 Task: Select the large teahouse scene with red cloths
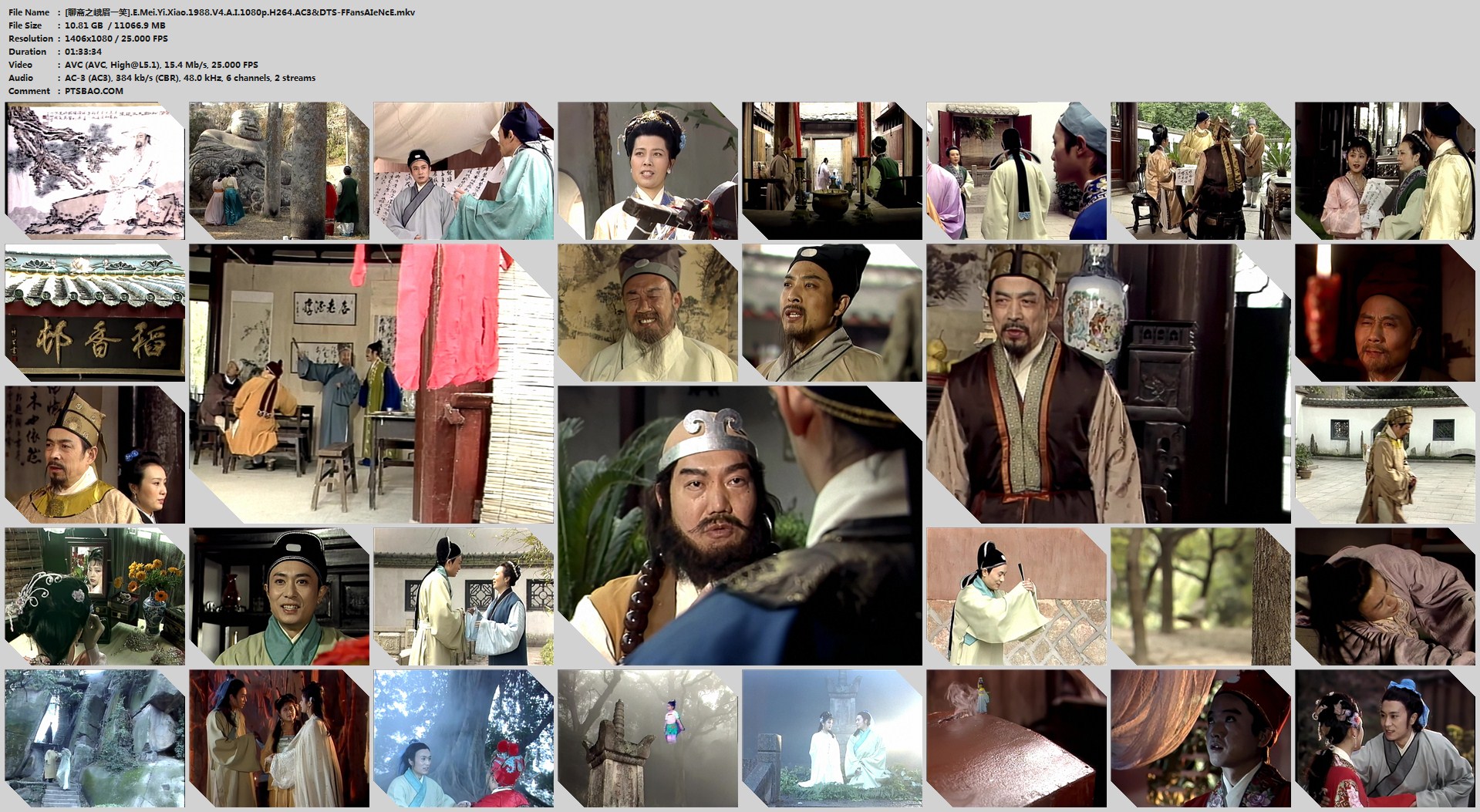[x=371, y=383]
